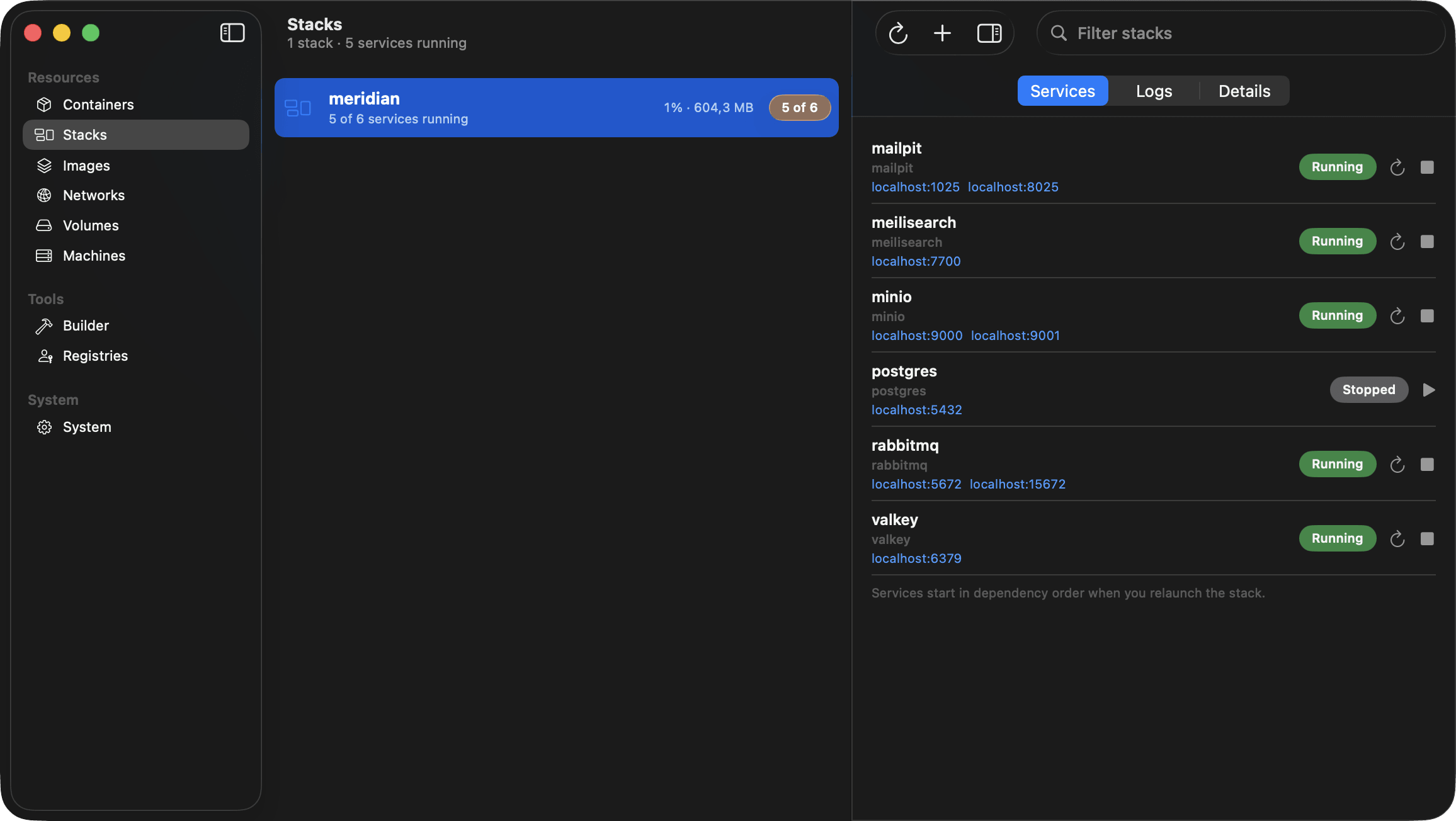The width and height of the screenshot is (1456, 821).
Task: Open meilisearch link localhost:7700
Action: pyautogui.click(x=916, y=261)
